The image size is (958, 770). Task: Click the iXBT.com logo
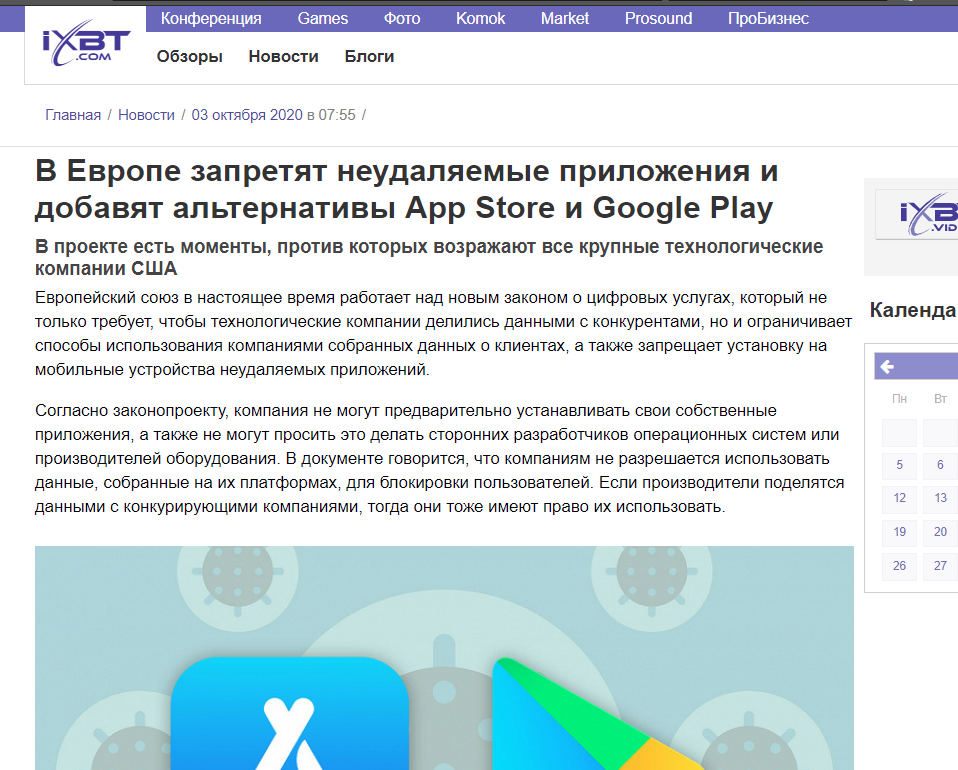[x=86, y=45]
